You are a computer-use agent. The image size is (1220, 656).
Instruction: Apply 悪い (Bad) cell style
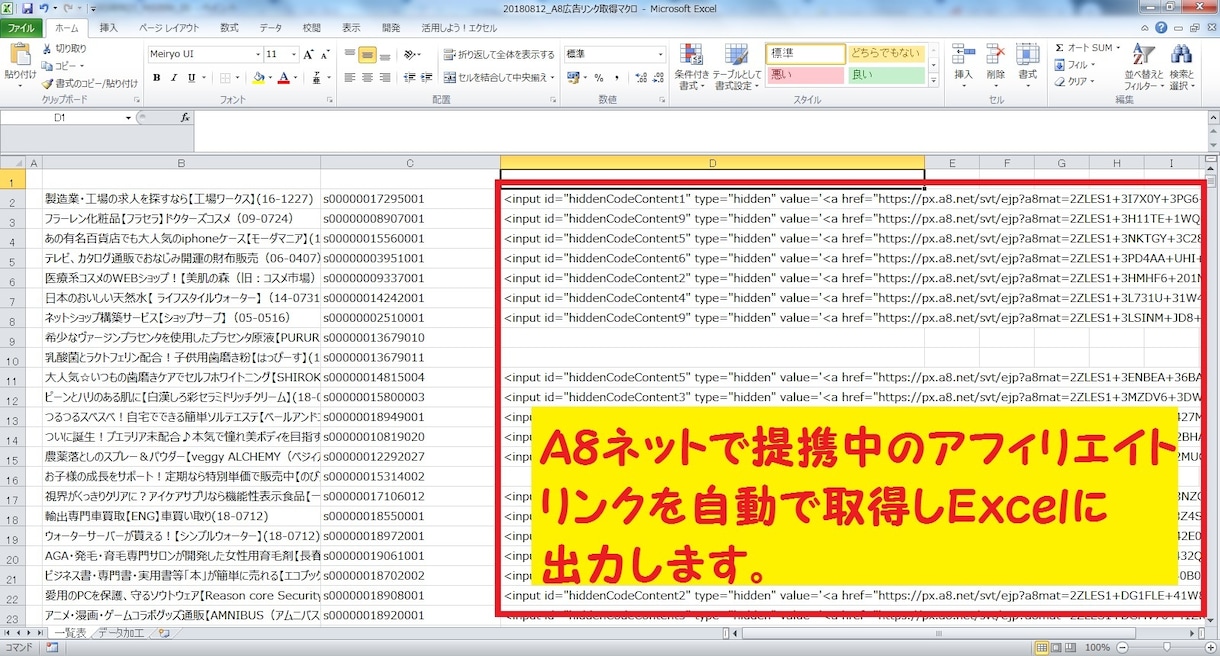806,74
